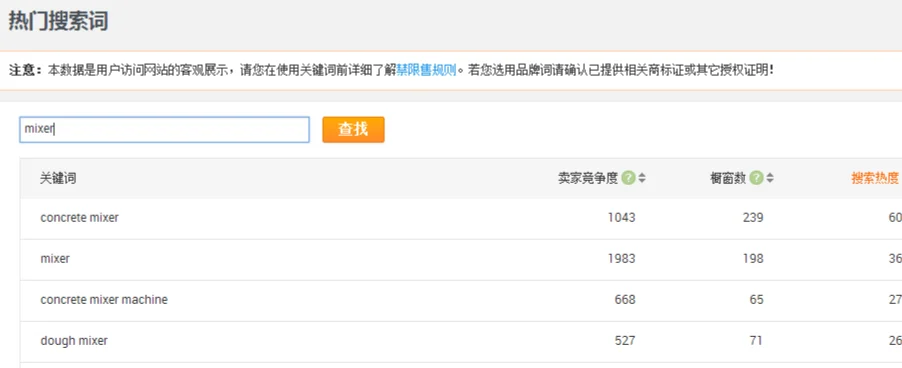Select the concrete mixer keyword row
The image size is (902, 368).
click(461, 218)
